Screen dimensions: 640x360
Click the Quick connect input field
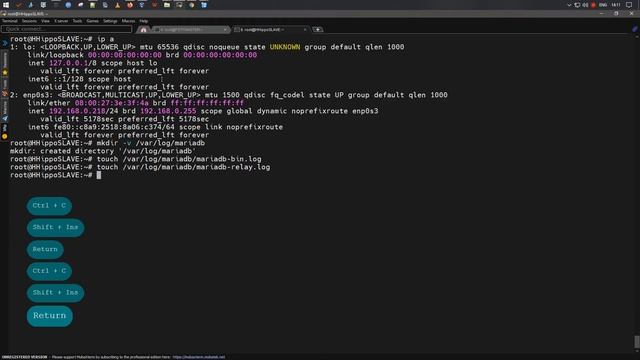click(x=67, y=29)
